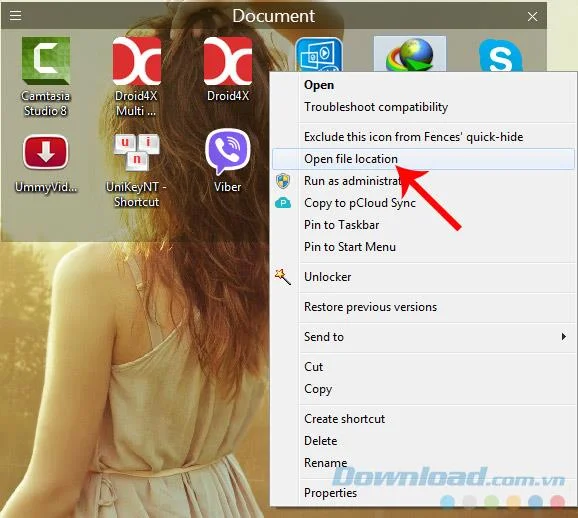This screenshot has width=578, height=518.
Task: Open the Document fence hamburger menu
Action: [15, 15]
